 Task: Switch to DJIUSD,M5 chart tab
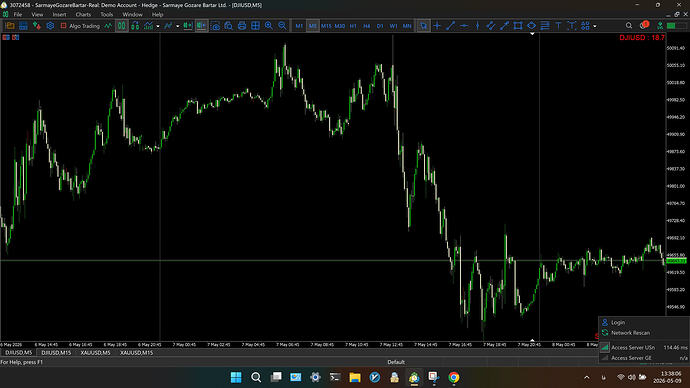[x=18, y=353]
